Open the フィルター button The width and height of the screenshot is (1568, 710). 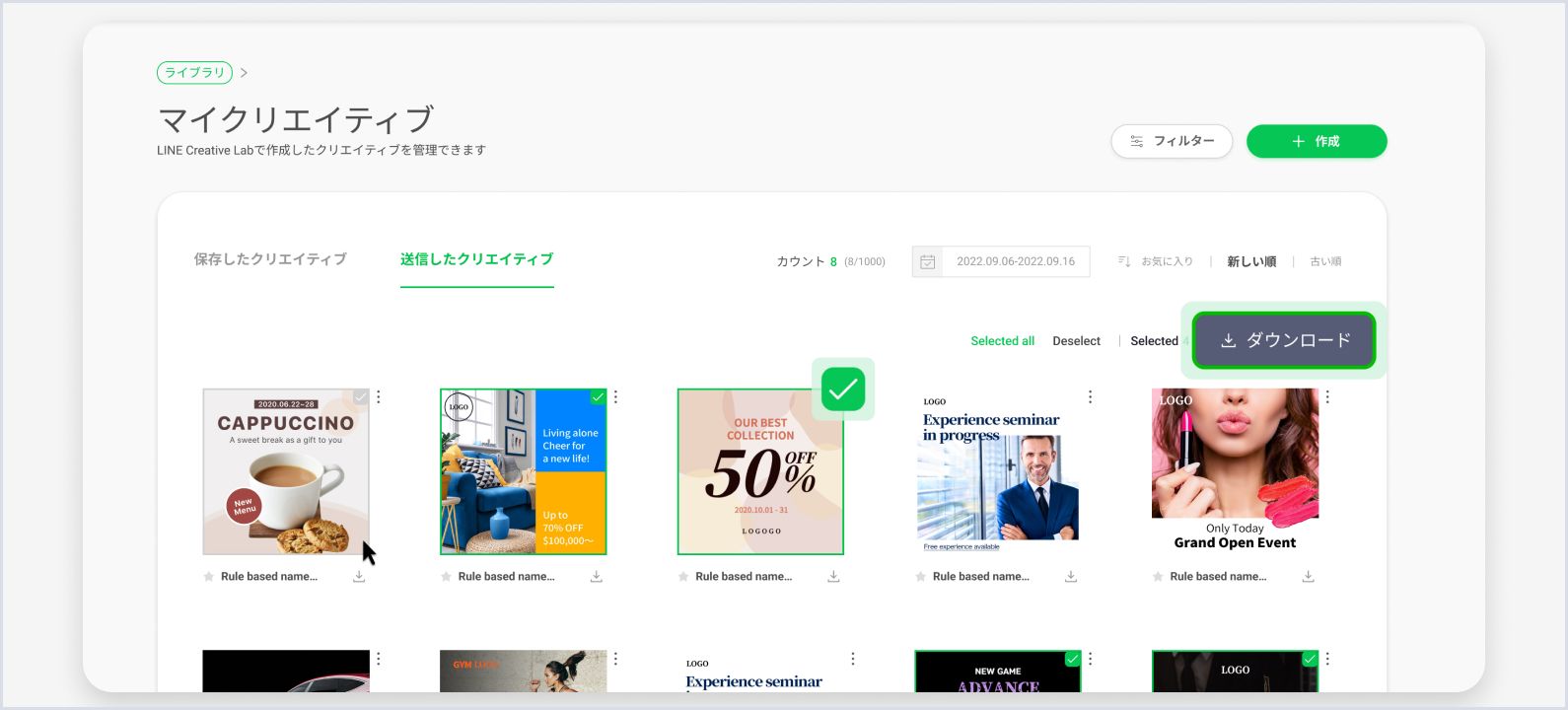pyautogui.click(x=1172, y=141)
